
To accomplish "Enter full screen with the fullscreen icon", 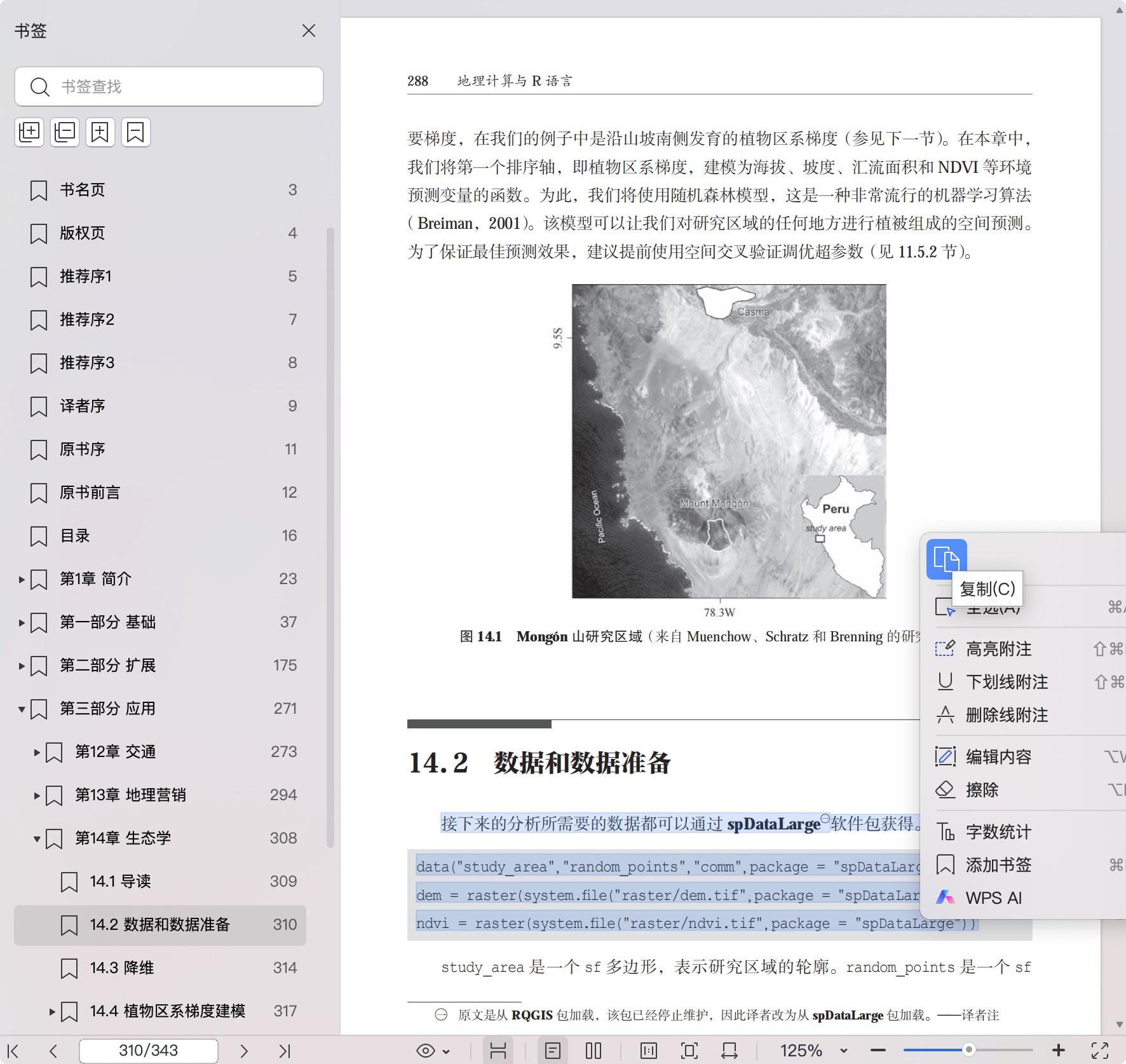I will [1101, 1050].
